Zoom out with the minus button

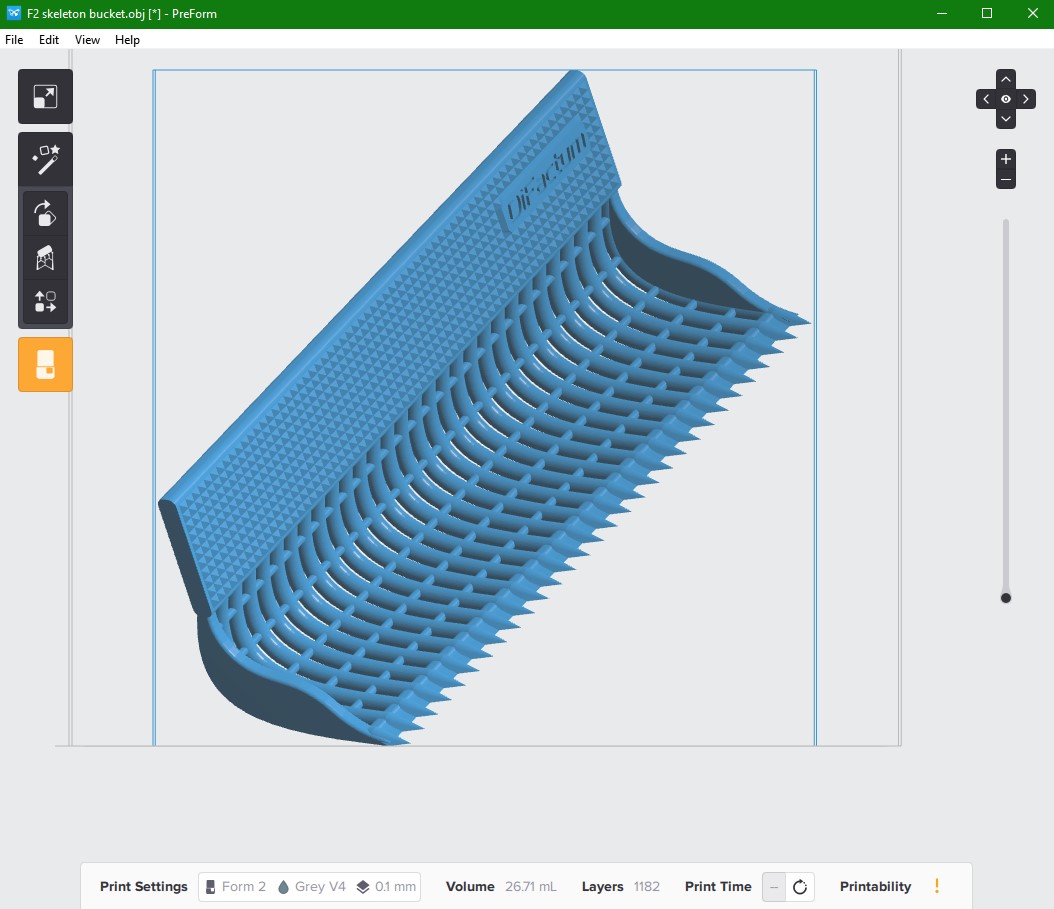point(1006,180)
